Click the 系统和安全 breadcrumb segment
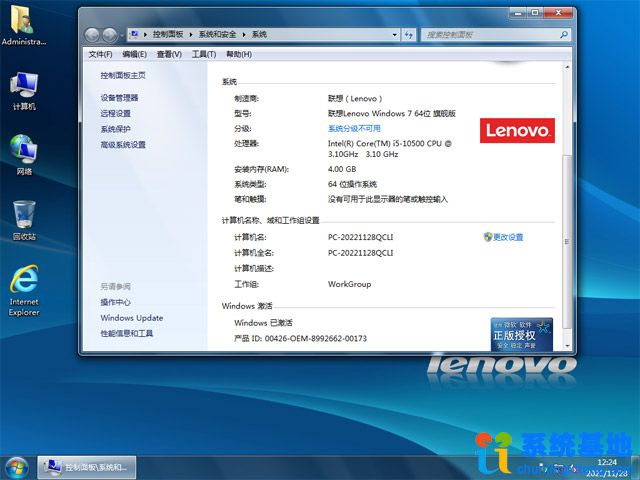Viewport: 640px width, 480px height. (217, 35)
